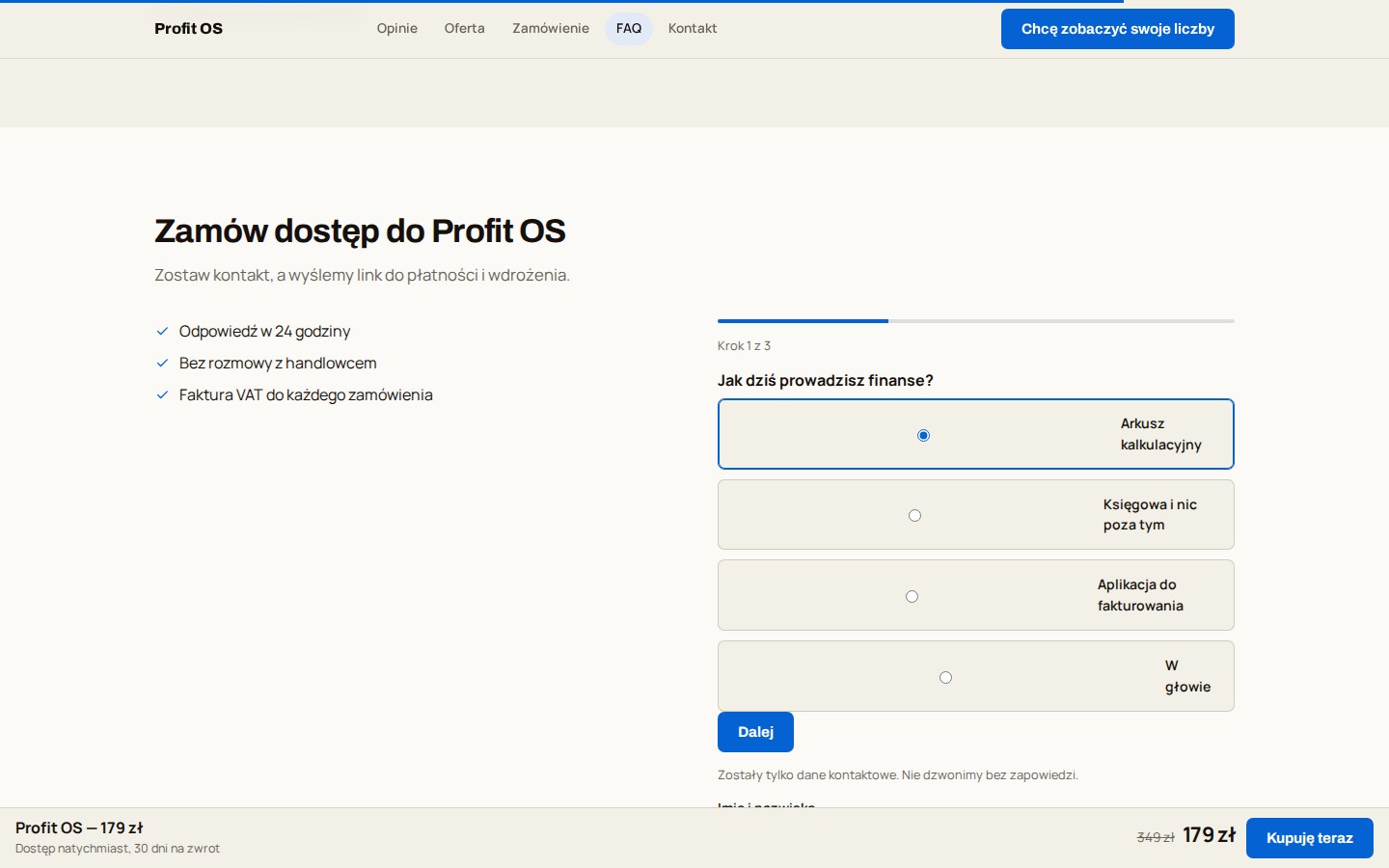Click the Dalej button
1389x868 pixels.
[755, 732]
